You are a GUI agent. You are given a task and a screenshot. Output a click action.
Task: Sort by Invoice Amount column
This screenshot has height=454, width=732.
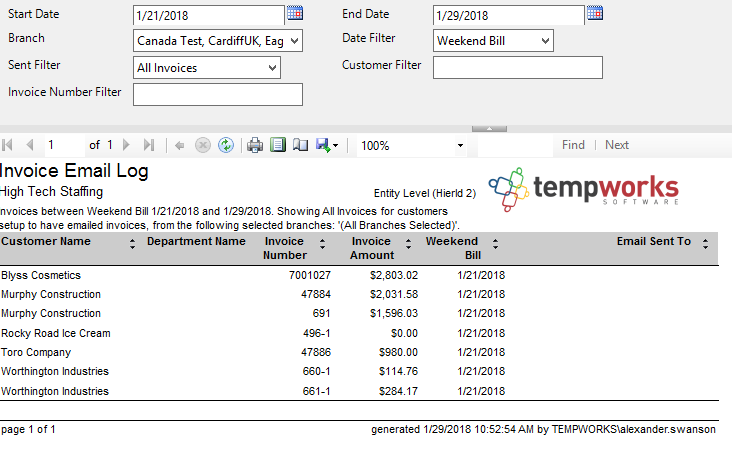click(x=408, y=243)
